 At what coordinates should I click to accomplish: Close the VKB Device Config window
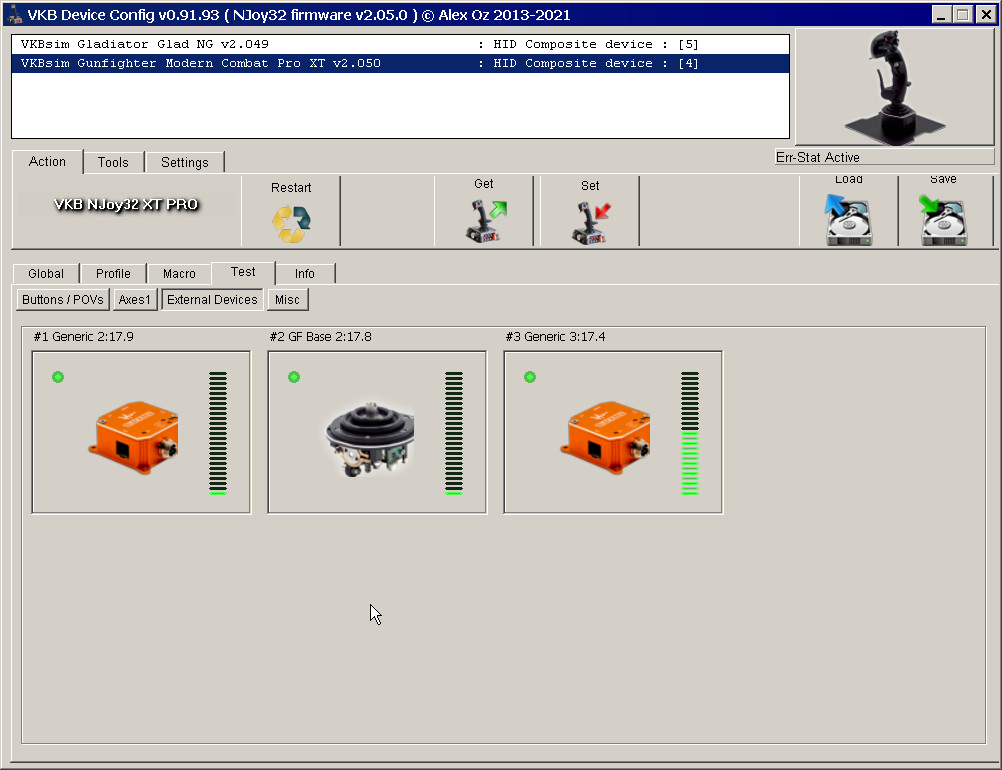(x=986, y=14)
